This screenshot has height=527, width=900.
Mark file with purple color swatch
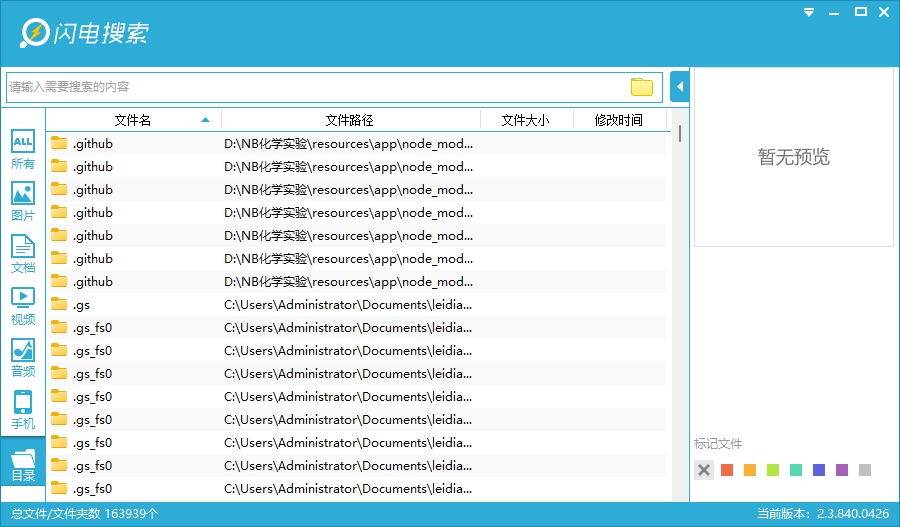842,470
